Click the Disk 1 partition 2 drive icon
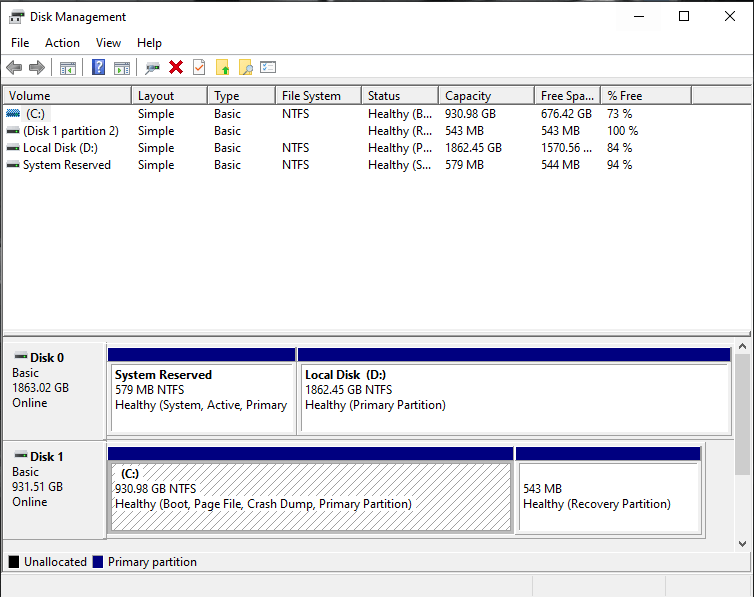The width and height of the screenshot is (754, 597). tap(13, 131)
